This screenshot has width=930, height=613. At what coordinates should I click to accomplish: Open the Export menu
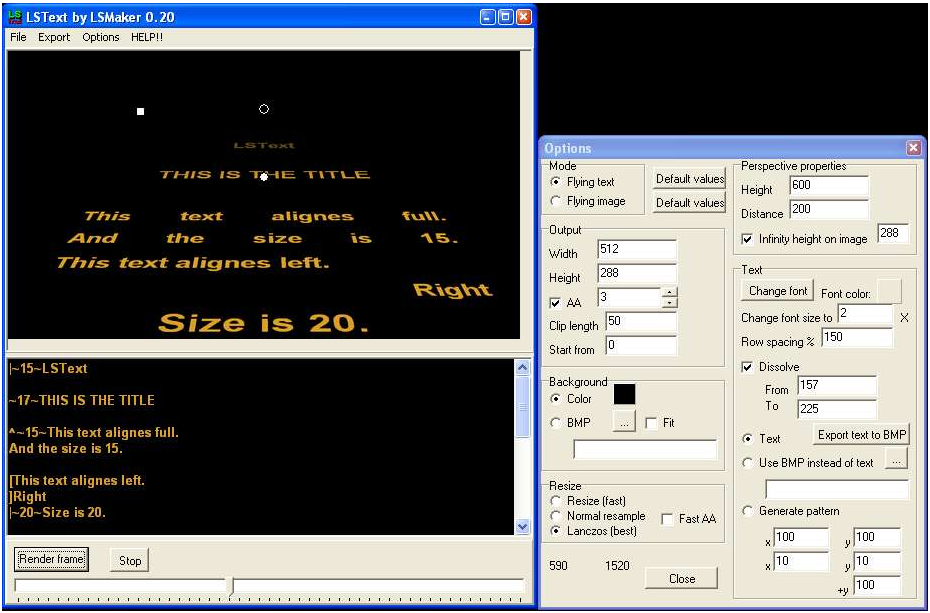click(x=54, y=37)
